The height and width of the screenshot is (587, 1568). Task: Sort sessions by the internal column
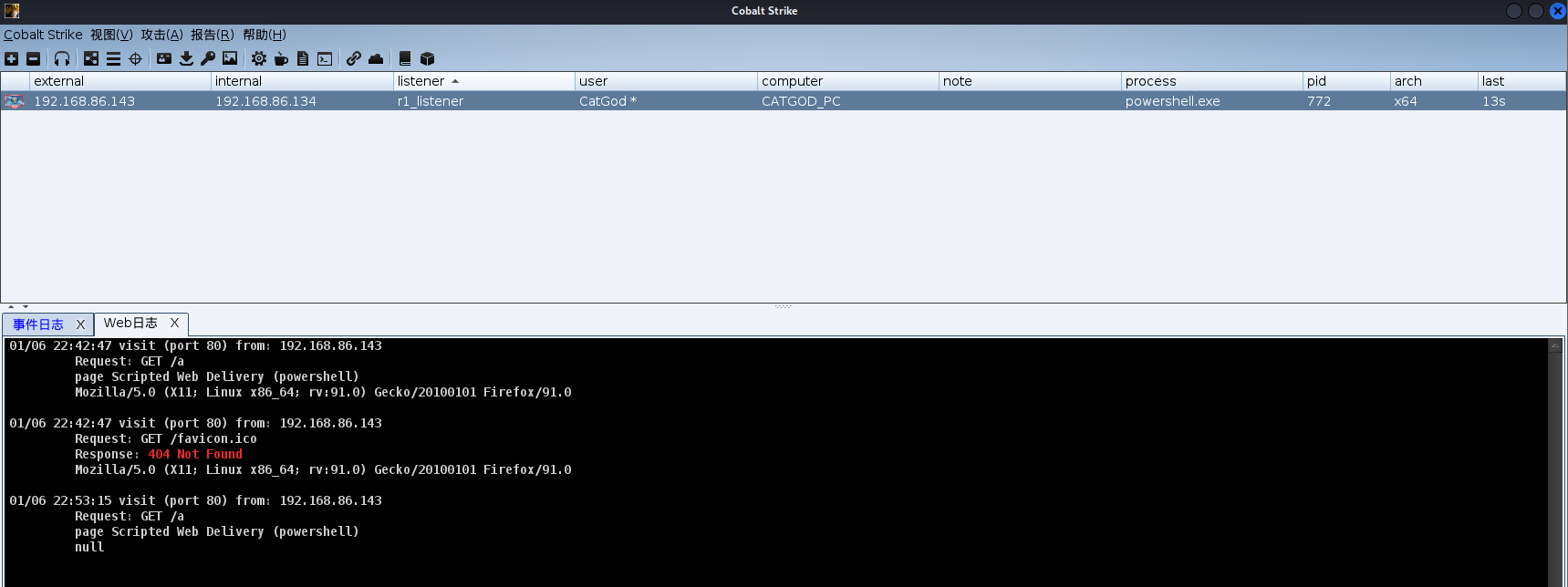302,81
